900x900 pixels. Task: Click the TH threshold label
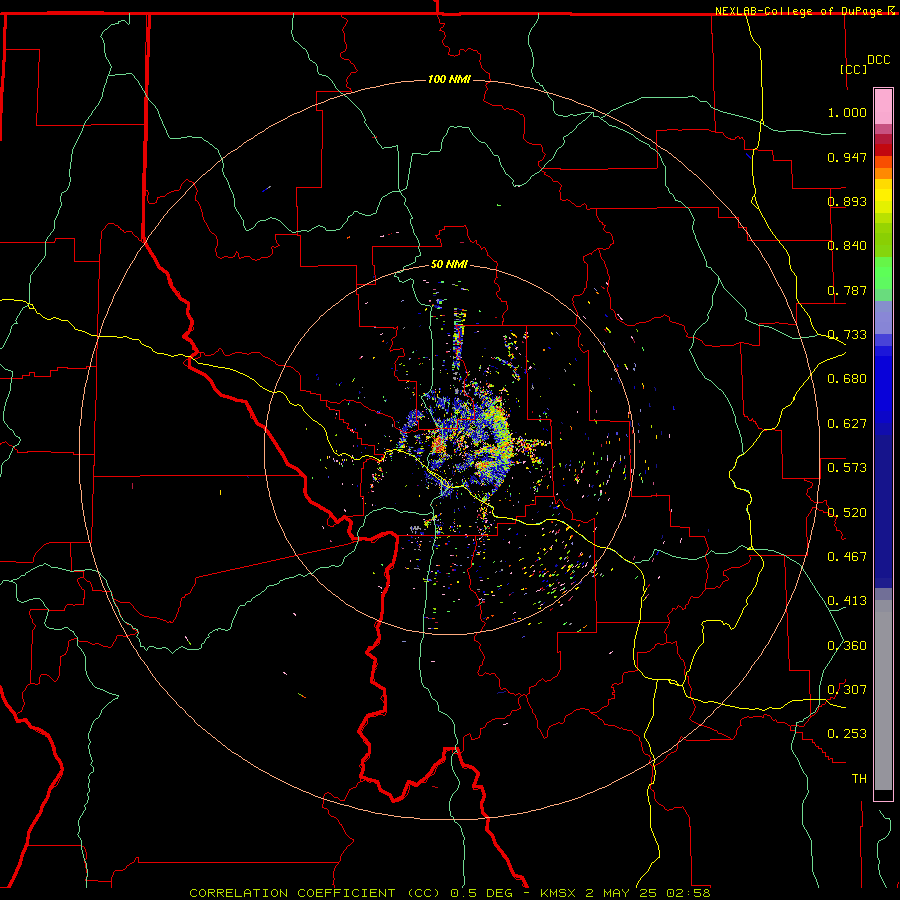859,779
